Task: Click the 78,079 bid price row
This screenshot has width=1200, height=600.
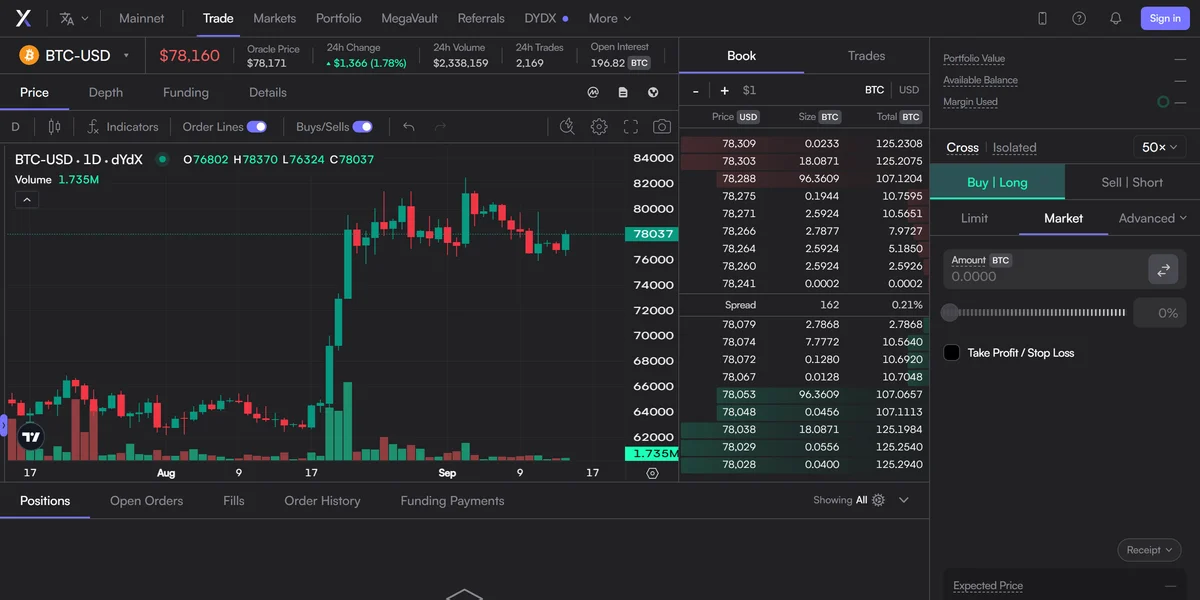Action: click(804, 324)
